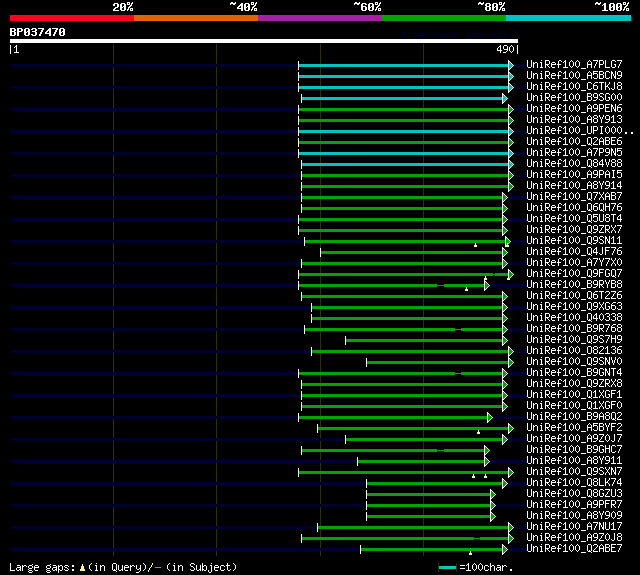Open the UniRef100_Q9SN11 entry
Viewport: 640px width, 575px height.
[574, 241]
